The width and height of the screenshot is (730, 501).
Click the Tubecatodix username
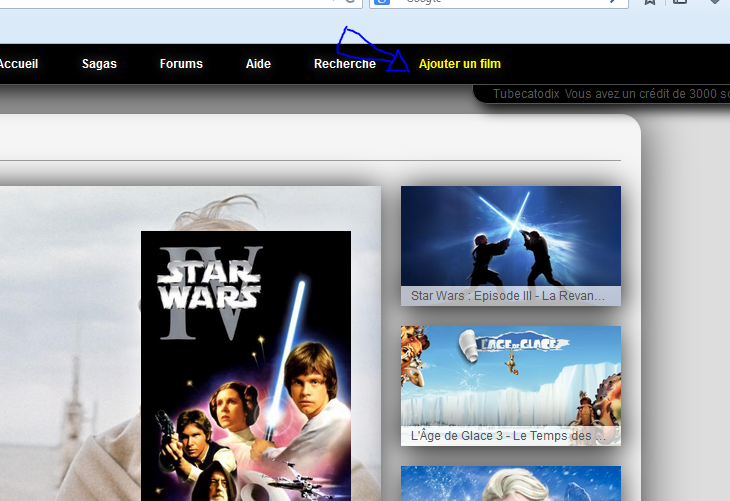pyautogui.click(x=526, y=94)
